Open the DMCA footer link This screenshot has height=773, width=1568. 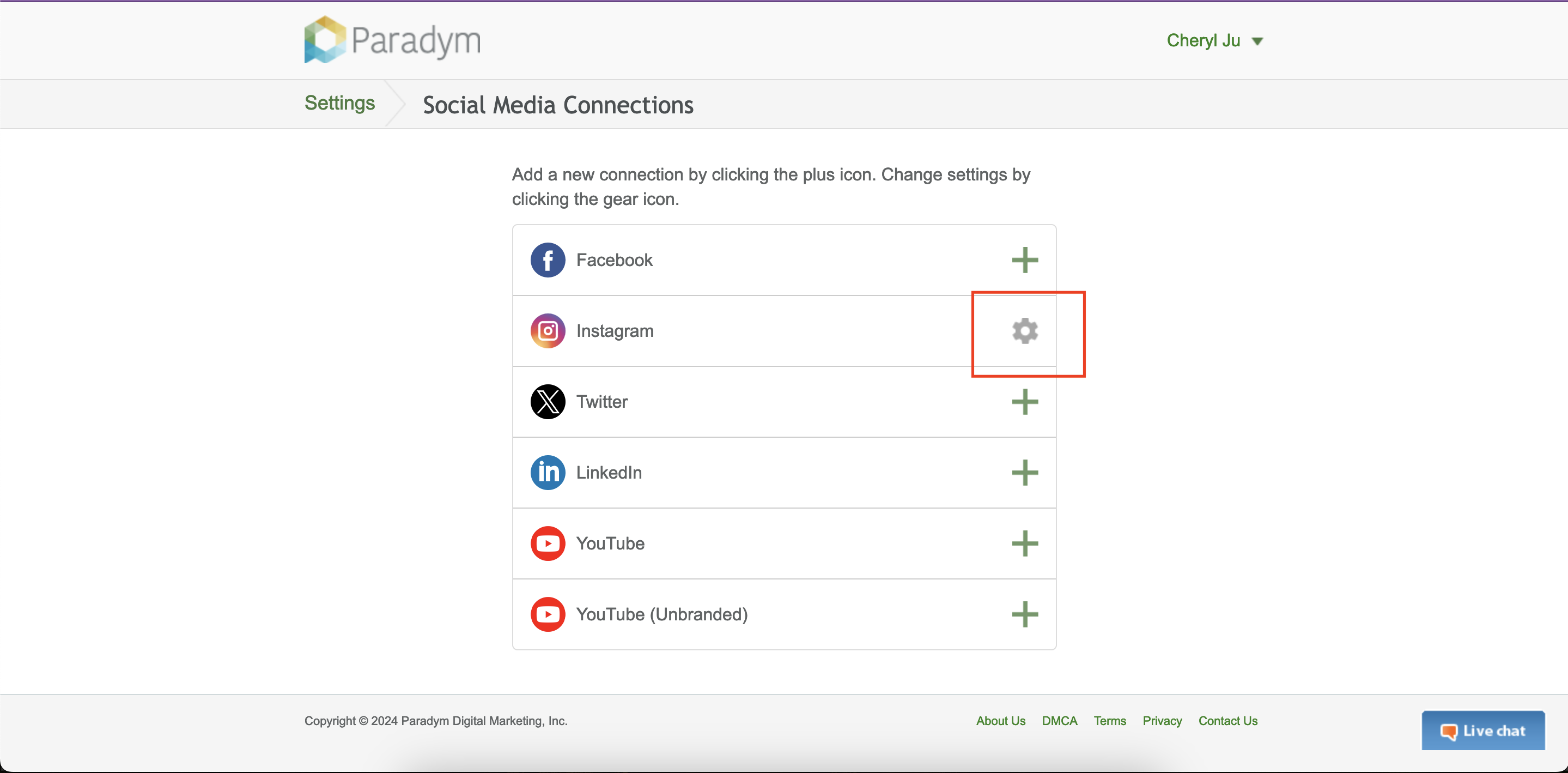1059,721
